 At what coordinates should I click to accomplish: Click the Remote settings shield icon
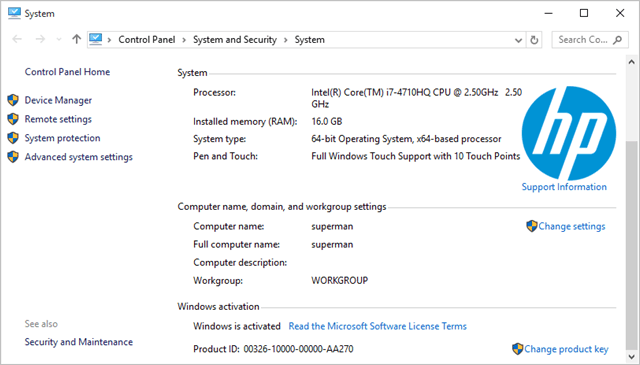pos(13,119)
